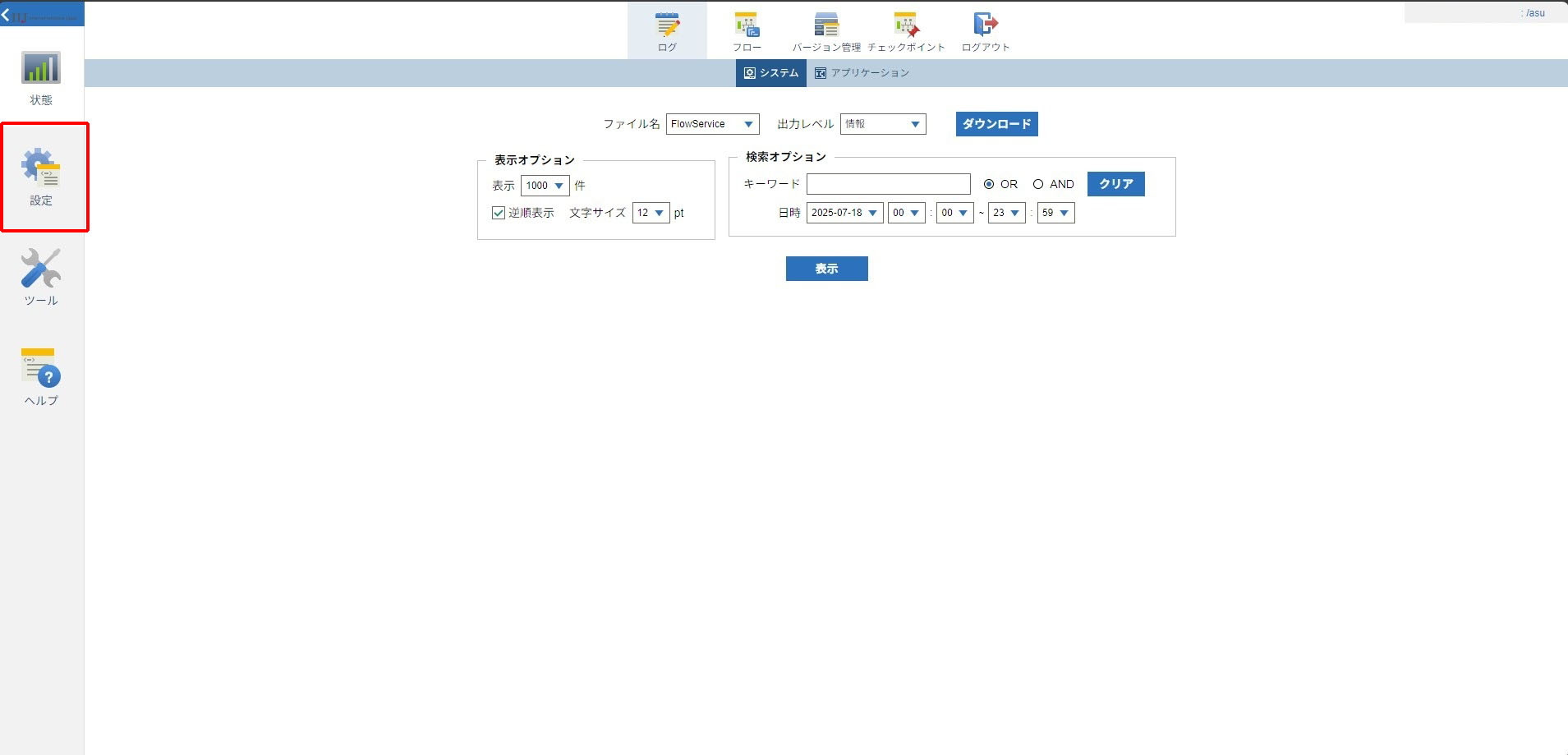Screen dimensions: 1568x755
Task: Switch to the システム tab
Action: [771, 73]
